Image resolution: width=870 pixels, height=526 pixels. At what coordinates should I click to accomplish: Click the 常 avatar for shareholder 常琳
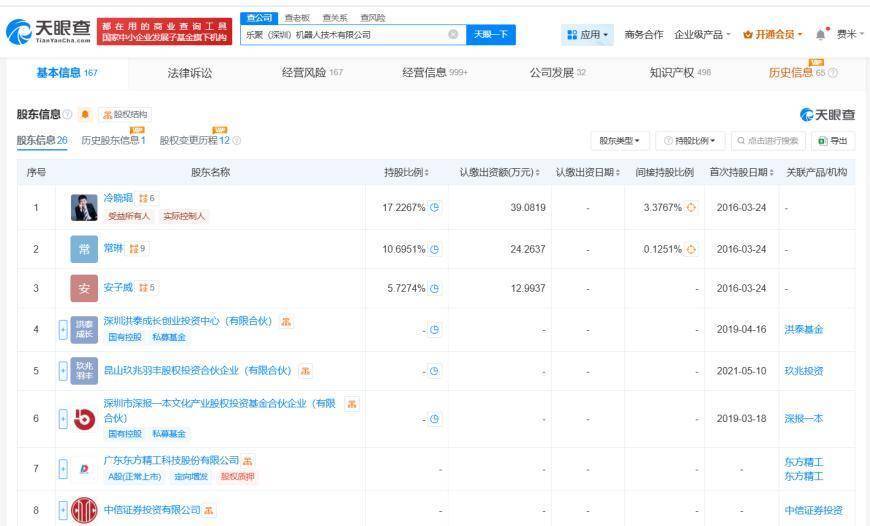[x=84, y=249]
